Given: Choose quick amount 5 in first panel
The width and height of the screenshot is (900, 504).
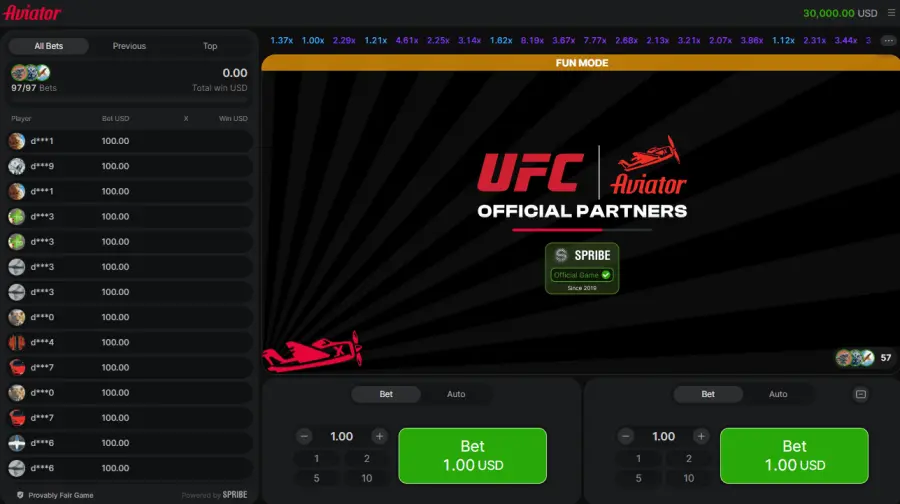Looking at the screenshot, I should pyautogui.click(x=317, y=478).
